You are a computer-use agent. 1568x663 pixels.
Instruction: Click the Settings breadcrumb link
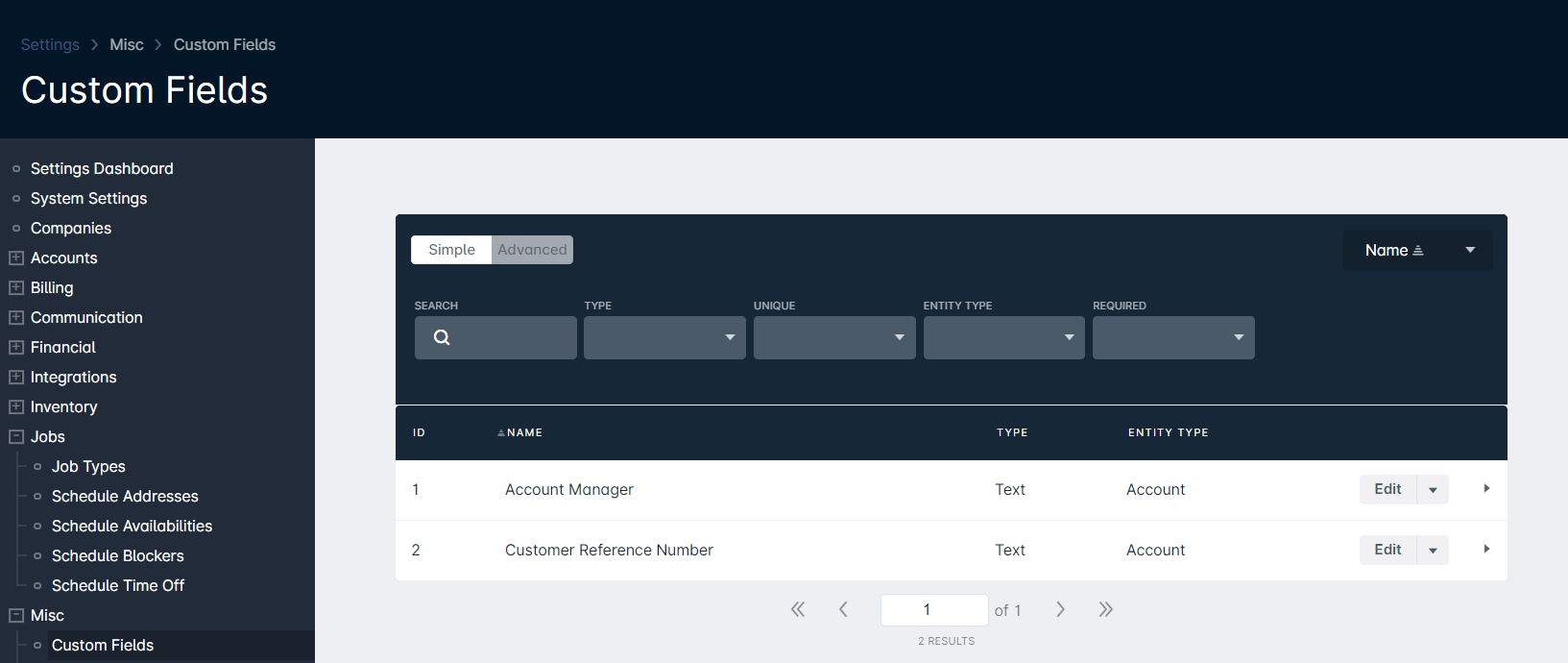coord(50,44)
